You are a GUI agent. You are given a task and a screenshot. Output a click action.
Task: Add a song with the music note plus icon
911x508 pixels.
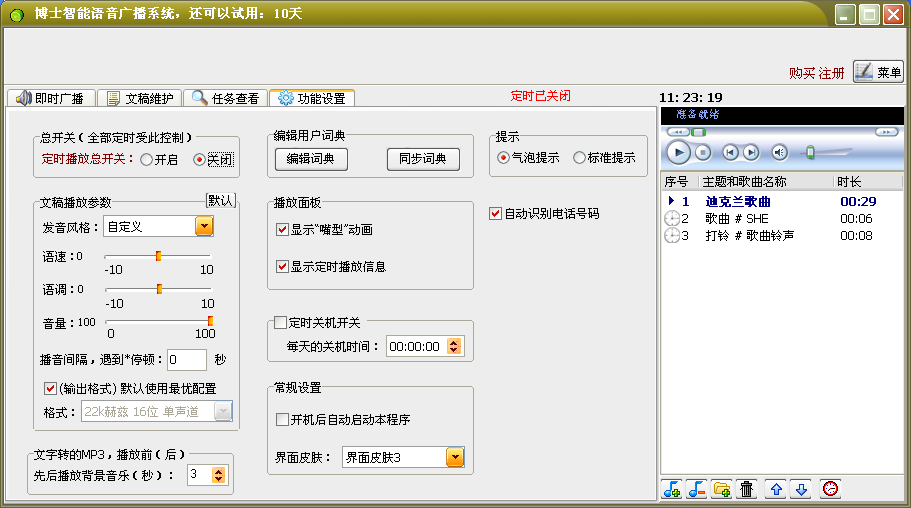(672, 489)
